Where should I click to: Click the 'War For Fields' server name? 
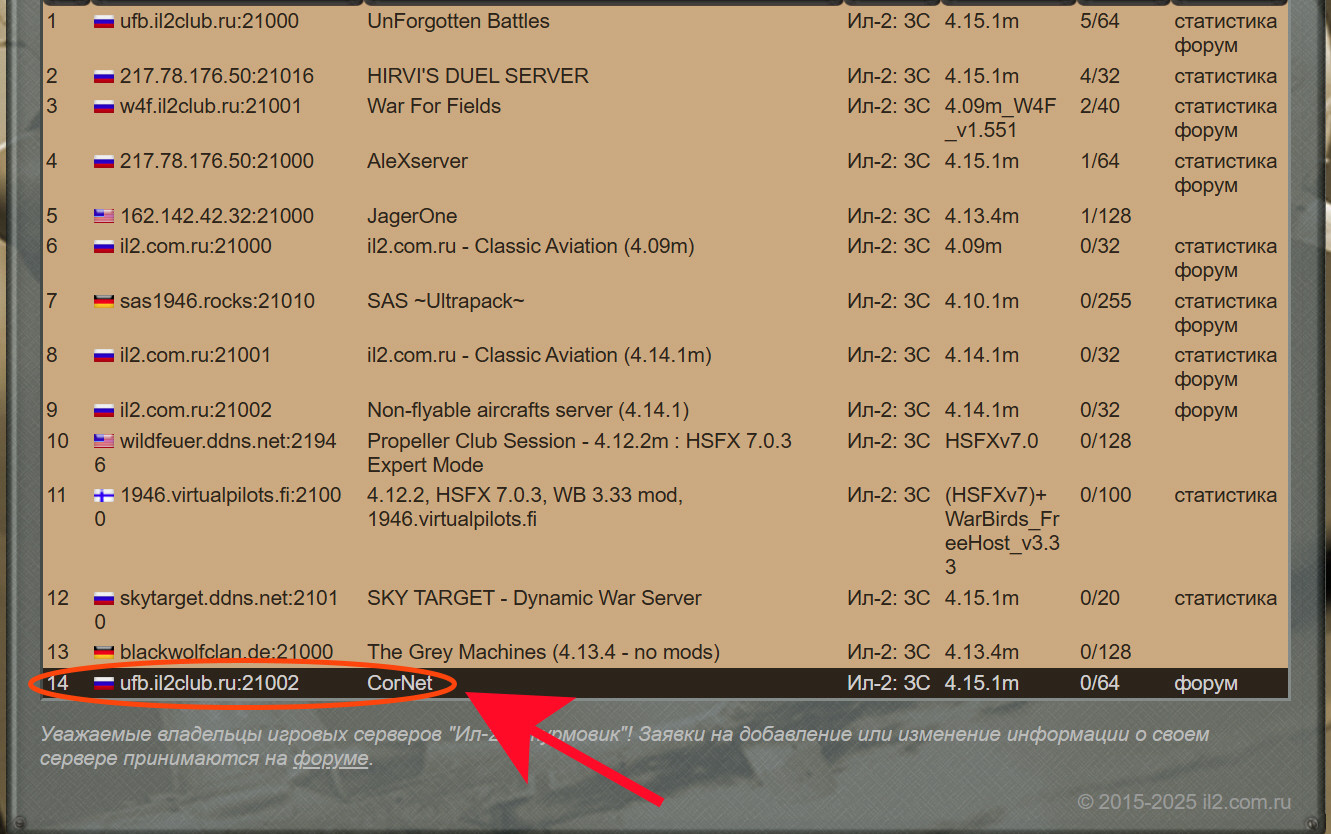[434, 106]
